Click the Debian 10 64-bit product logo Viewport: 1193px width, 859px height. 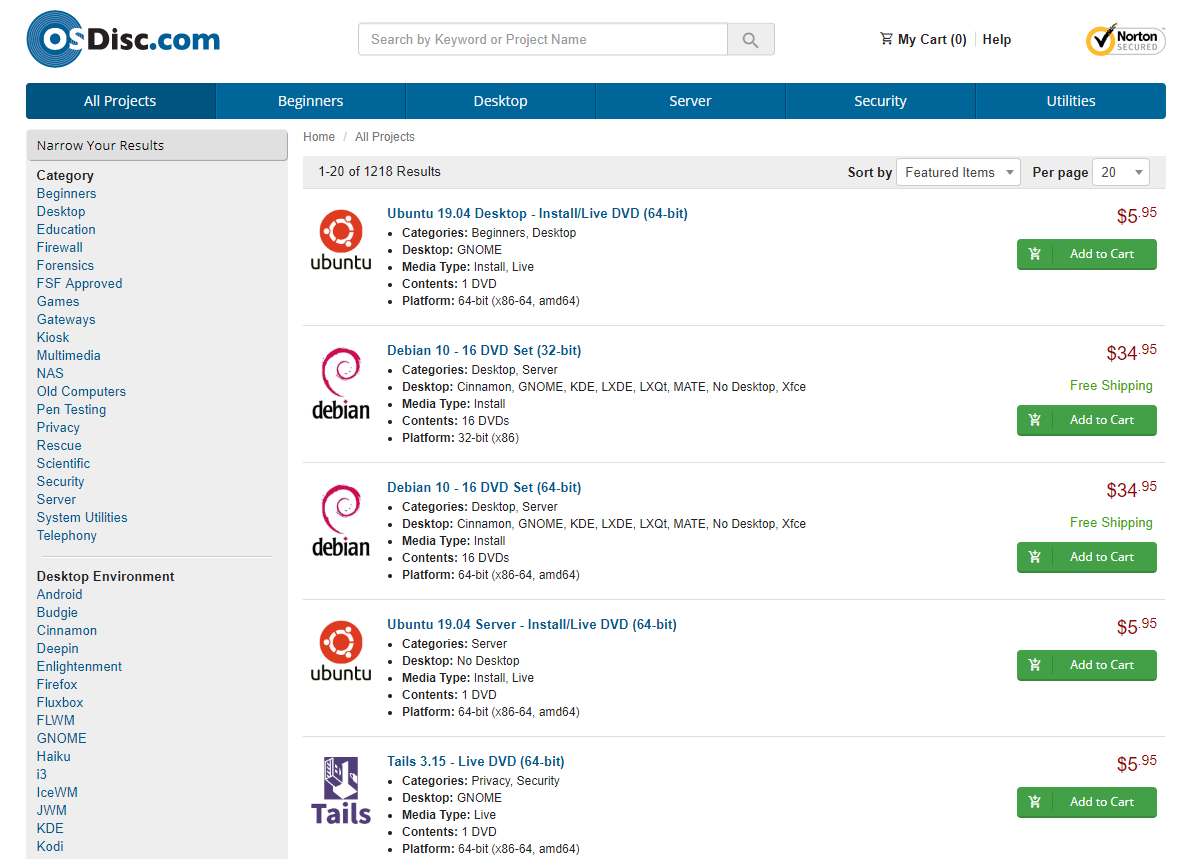(x=341, y=521)
